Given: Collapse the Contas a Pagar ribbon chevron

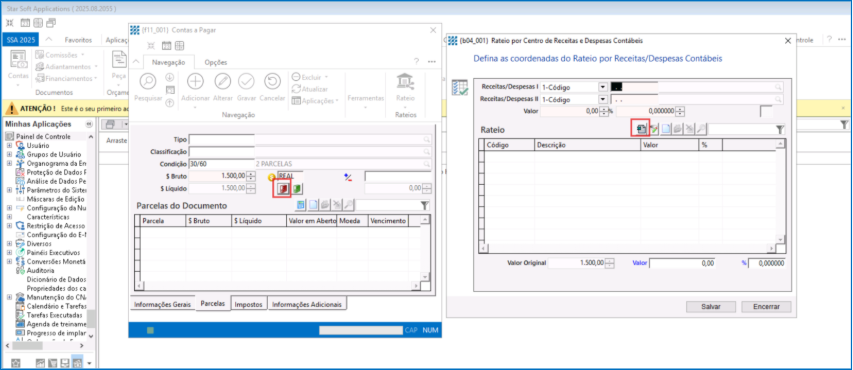Looking at the screenshot, I should pos(135,61).
